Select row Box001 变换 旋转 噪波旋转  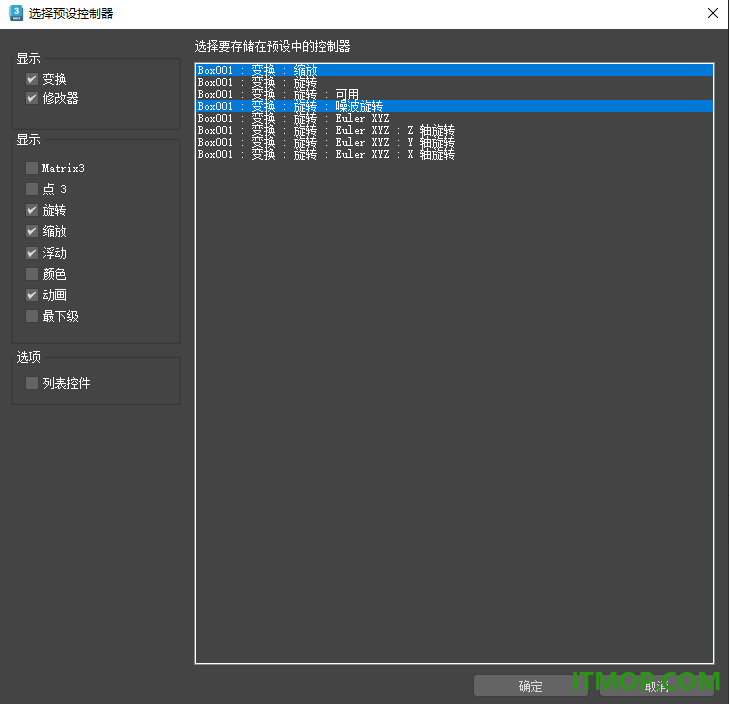[x=454, y=106]
